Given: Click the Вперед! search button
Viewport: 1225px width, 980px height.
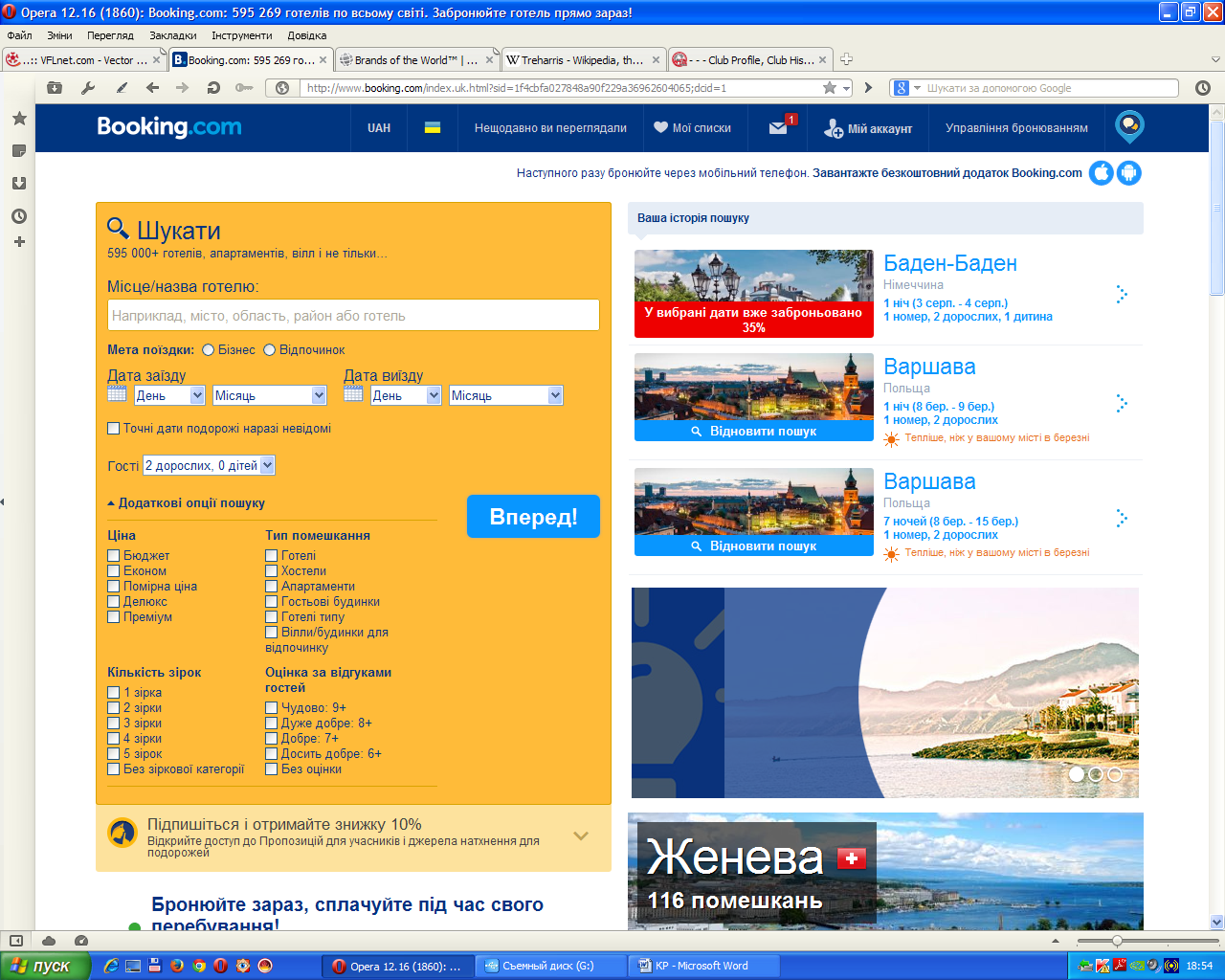Looking at the screenshot, I should pos(533,517).
